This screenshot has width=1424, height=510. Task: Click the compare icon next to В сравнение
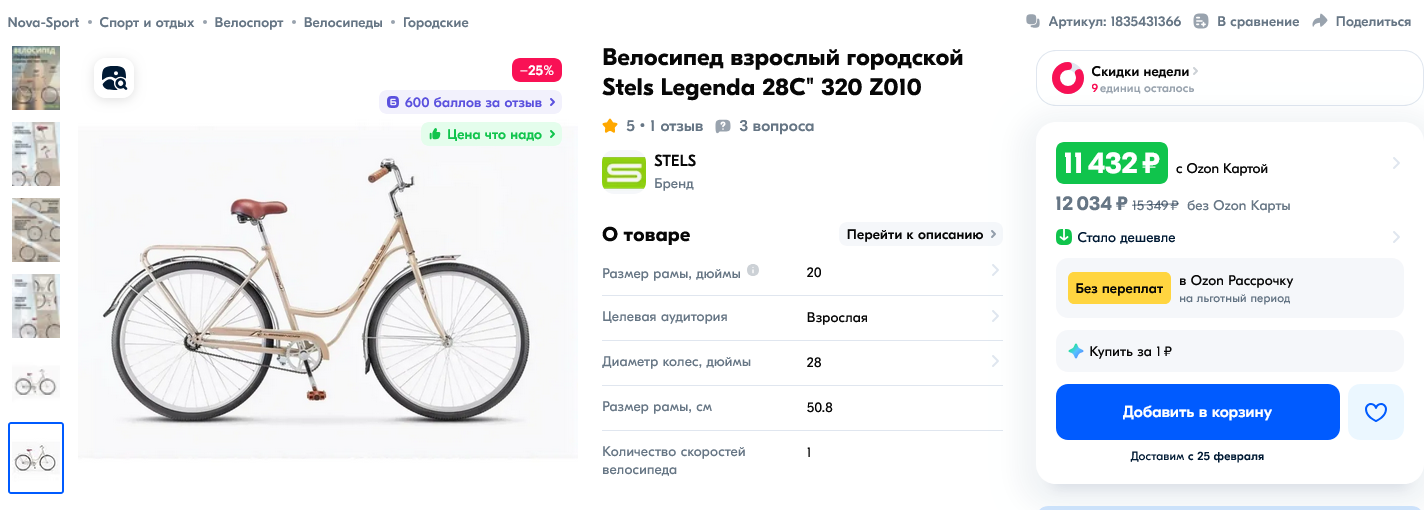pyautogui.click(x=1201, y=21)
